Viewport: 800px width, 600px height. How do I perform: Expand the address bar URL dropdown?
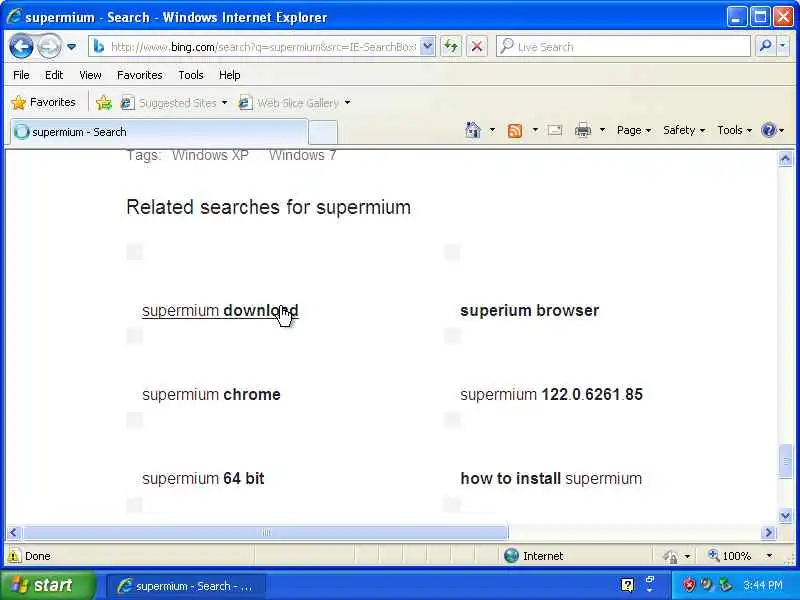pyautogui.click(x=428, y=46)
